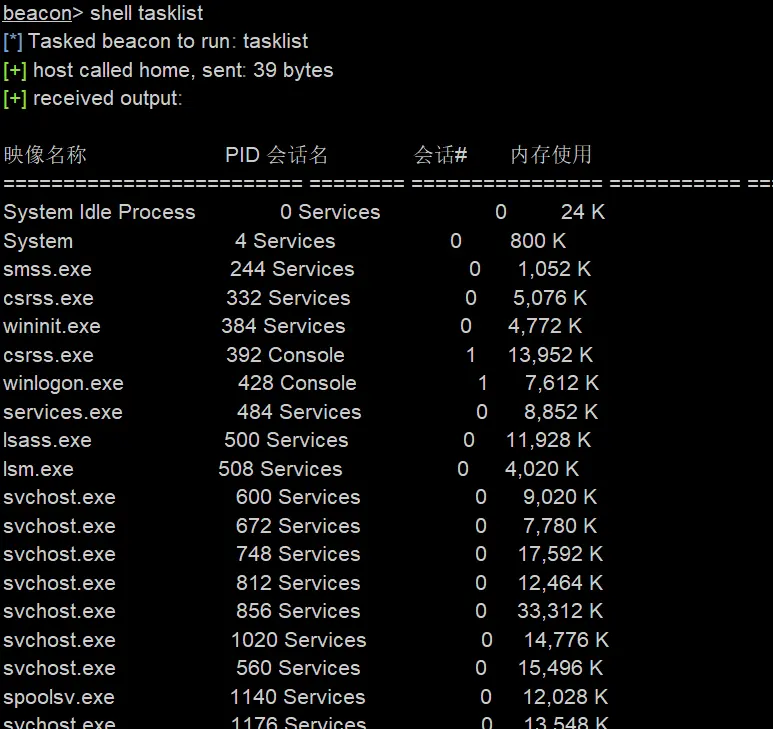Screen dimensions: 773x729
Task: Click the PID 392 Console entry
Action: [x=285, y=355]
